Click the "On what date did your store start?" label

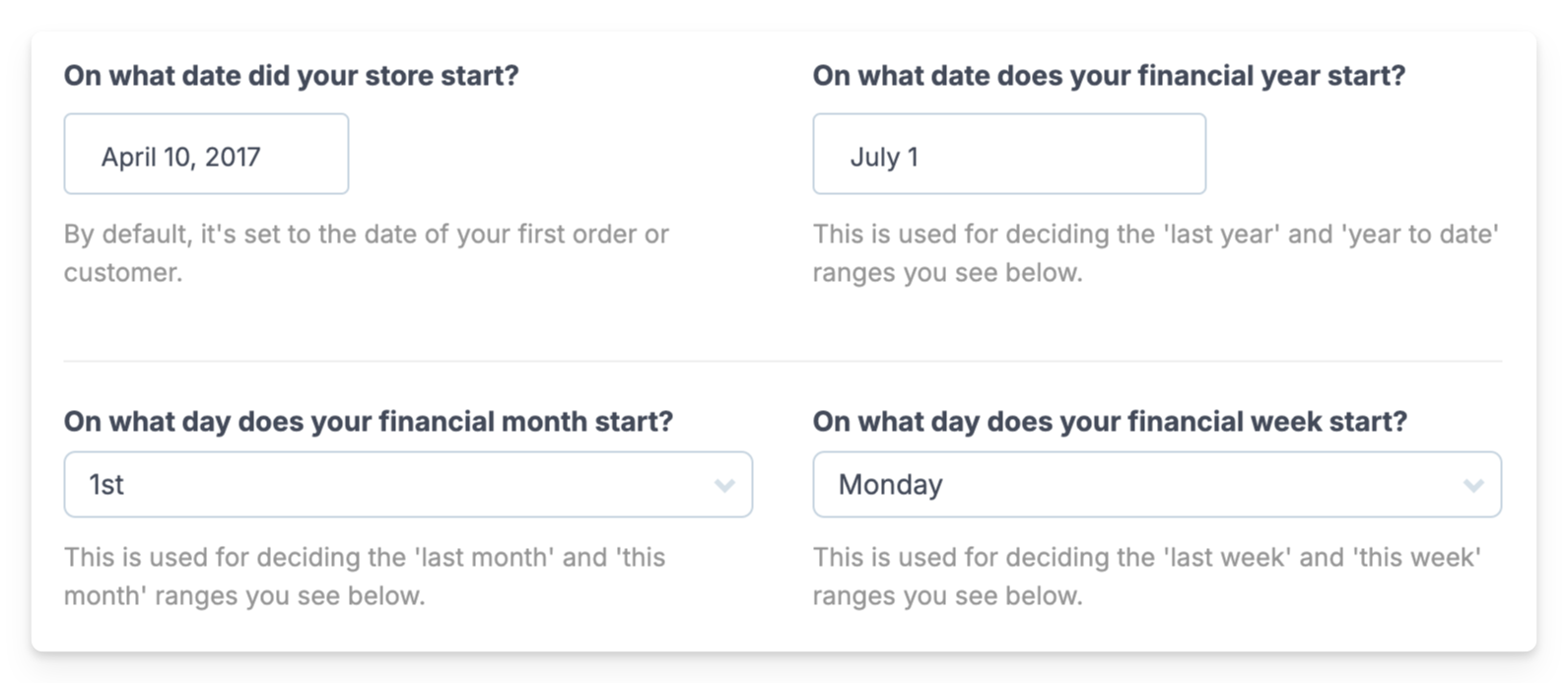pos(291,76)
